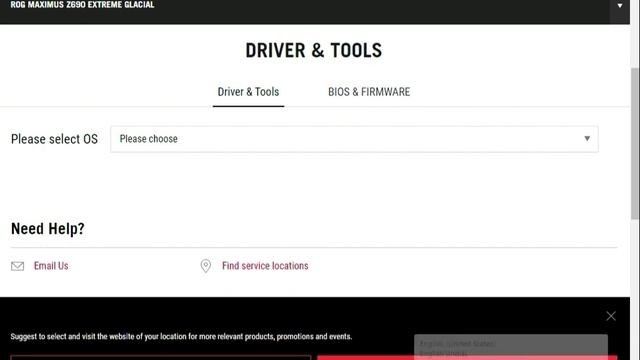Viewport: 640px width, 360px height.
Task: Click the map pin icon for service locations
Action: (x=206, y=266)
